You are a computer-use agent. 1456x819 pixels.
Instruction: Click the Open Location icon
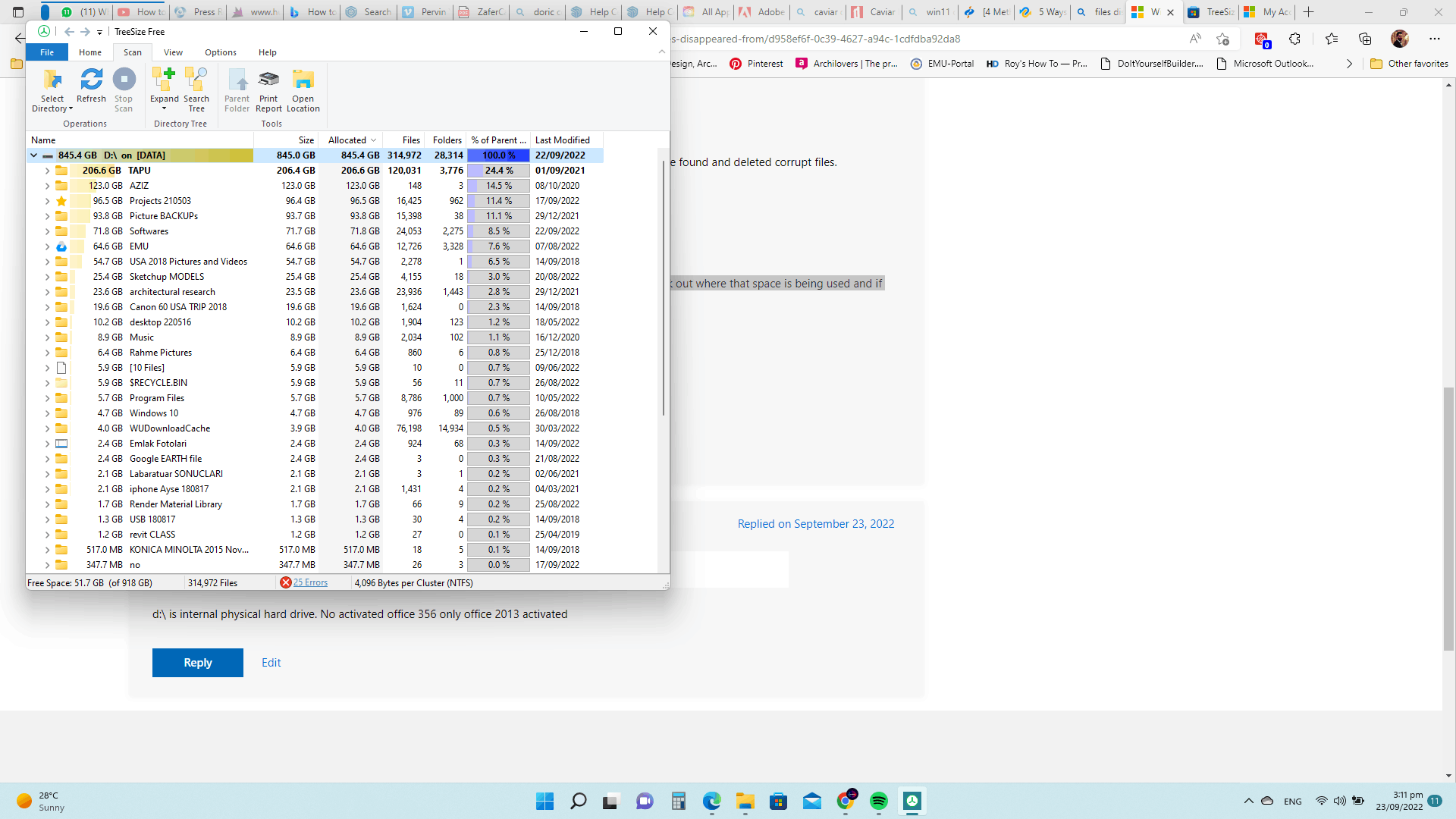pyautogui.click(x=303, y=80)
